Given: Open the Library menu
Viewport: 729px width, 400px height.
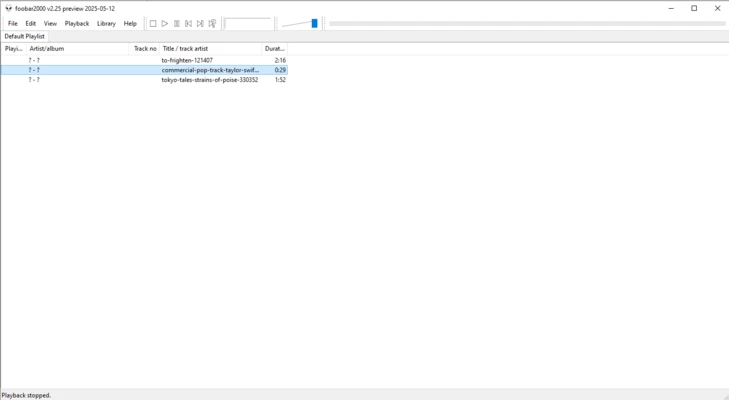Looking at the screenshot, I should tap(106, 23).
